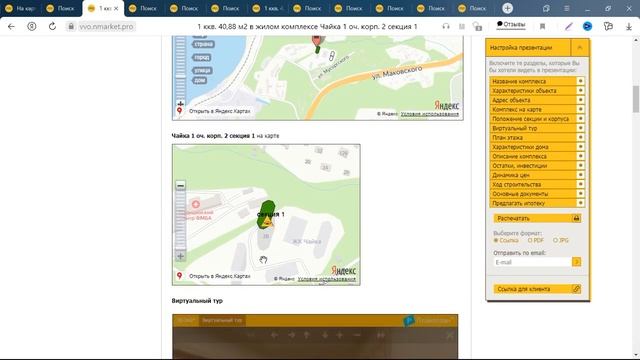
Task: Open Условия использования on section map
Action: (327, 279)
